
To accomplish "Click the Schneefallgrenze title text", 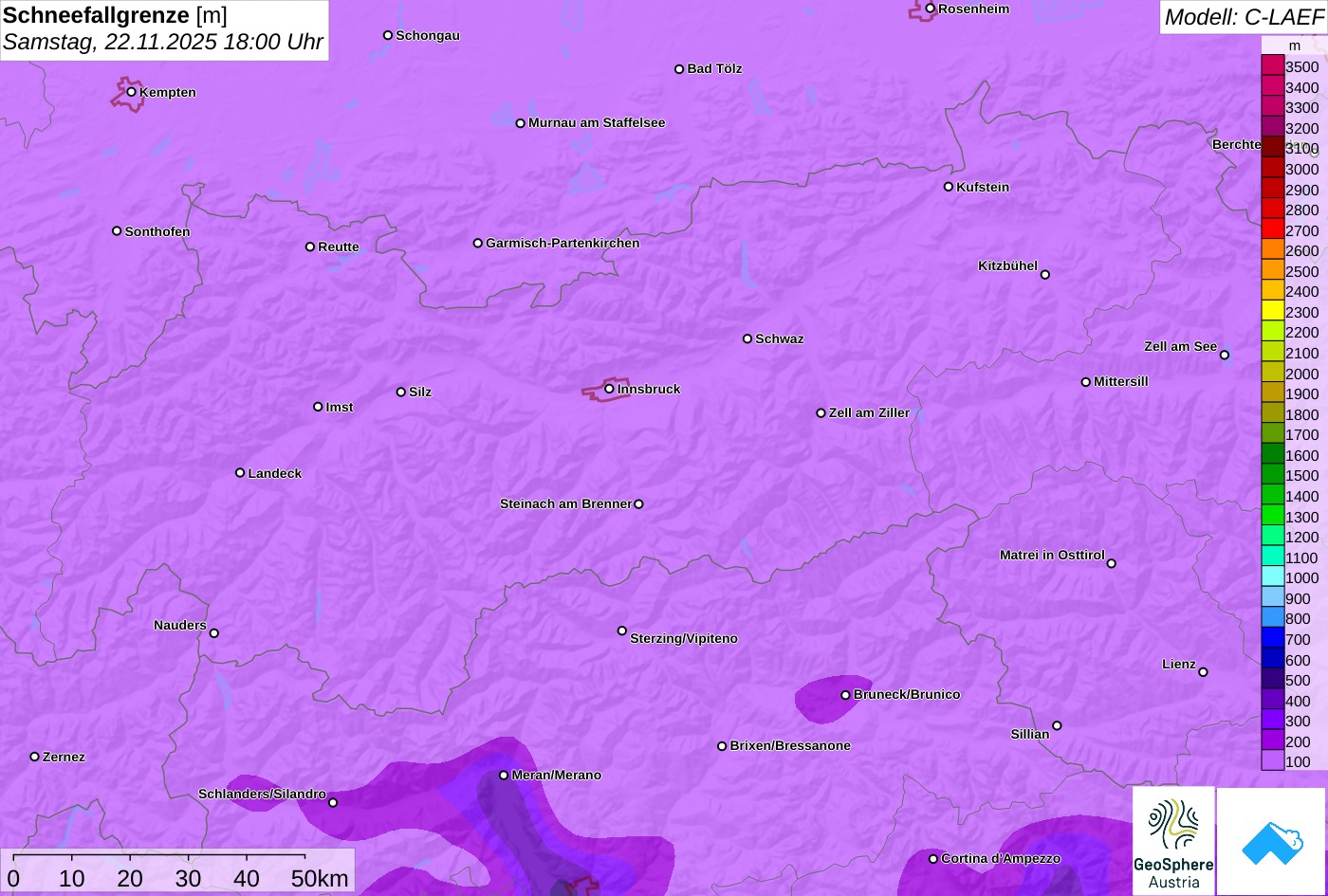I will pos(96,15).
